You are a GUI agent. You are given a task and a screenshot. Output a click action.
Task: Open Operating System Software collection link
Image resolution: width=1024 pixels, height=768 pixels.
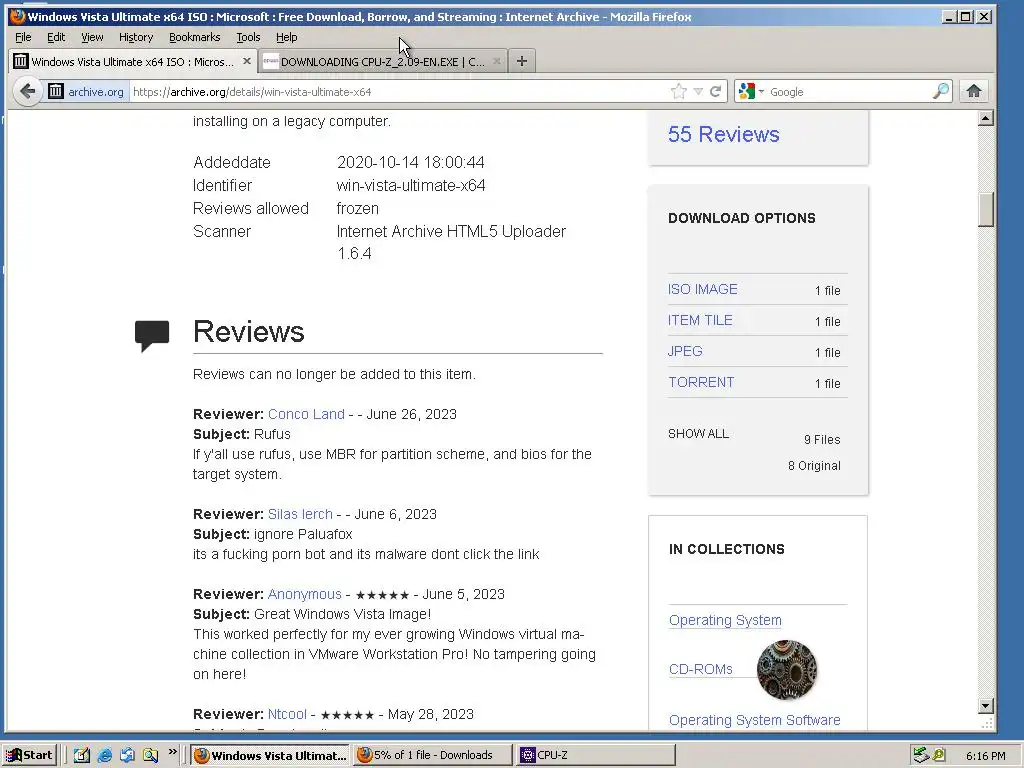tap(754, 720)
